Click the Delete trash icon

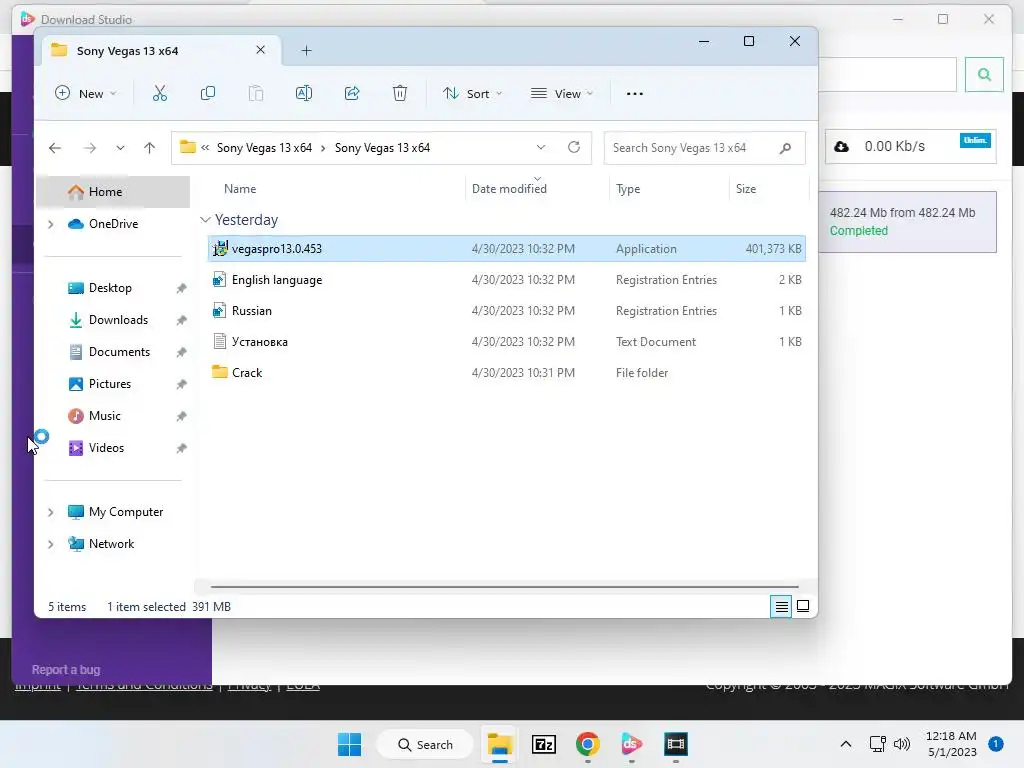click(x=400, y=93)
